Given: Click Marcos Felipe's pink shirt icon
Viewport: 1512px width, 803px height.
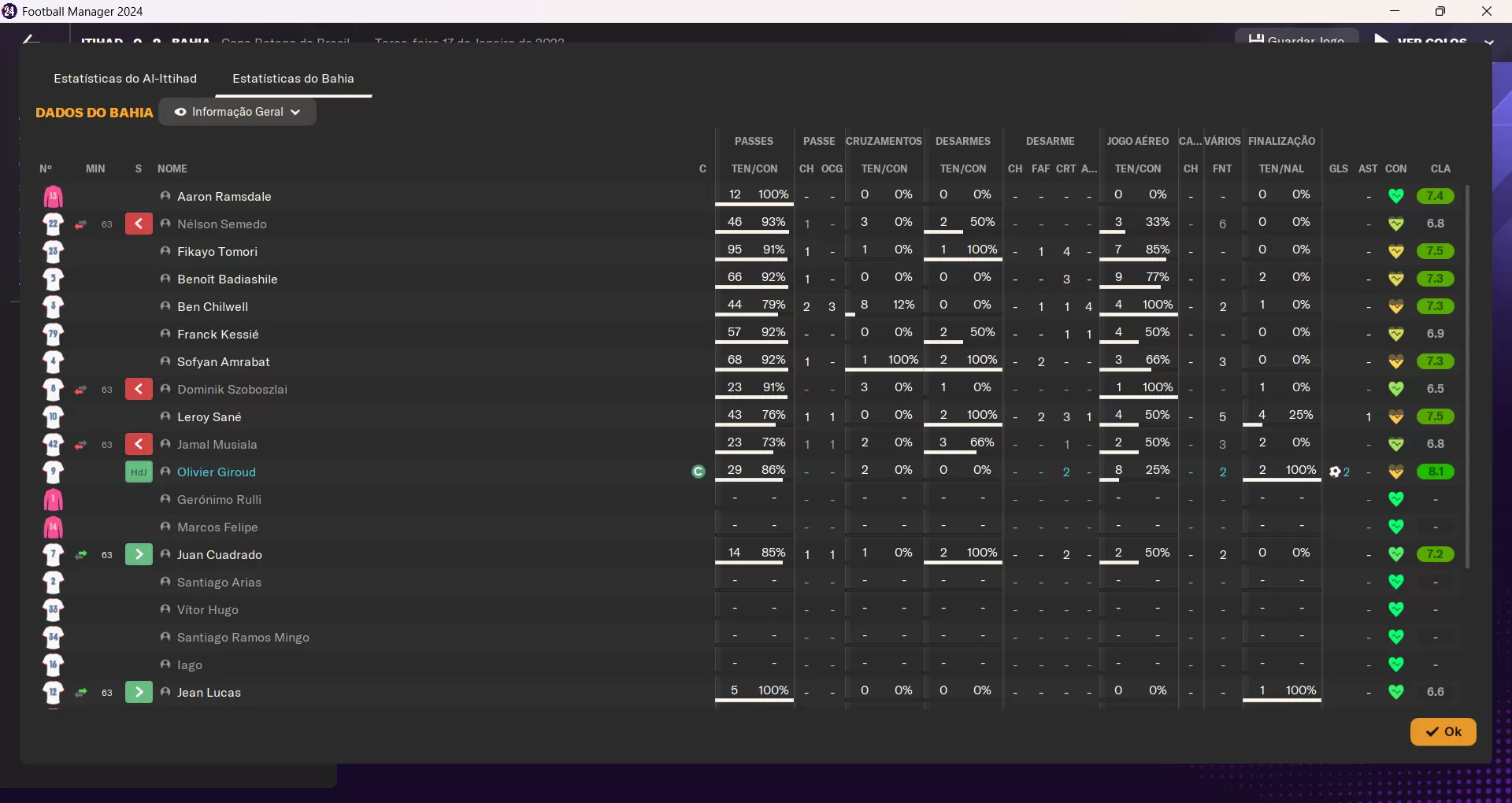Looking at the screenshot, I should point(53,527).
